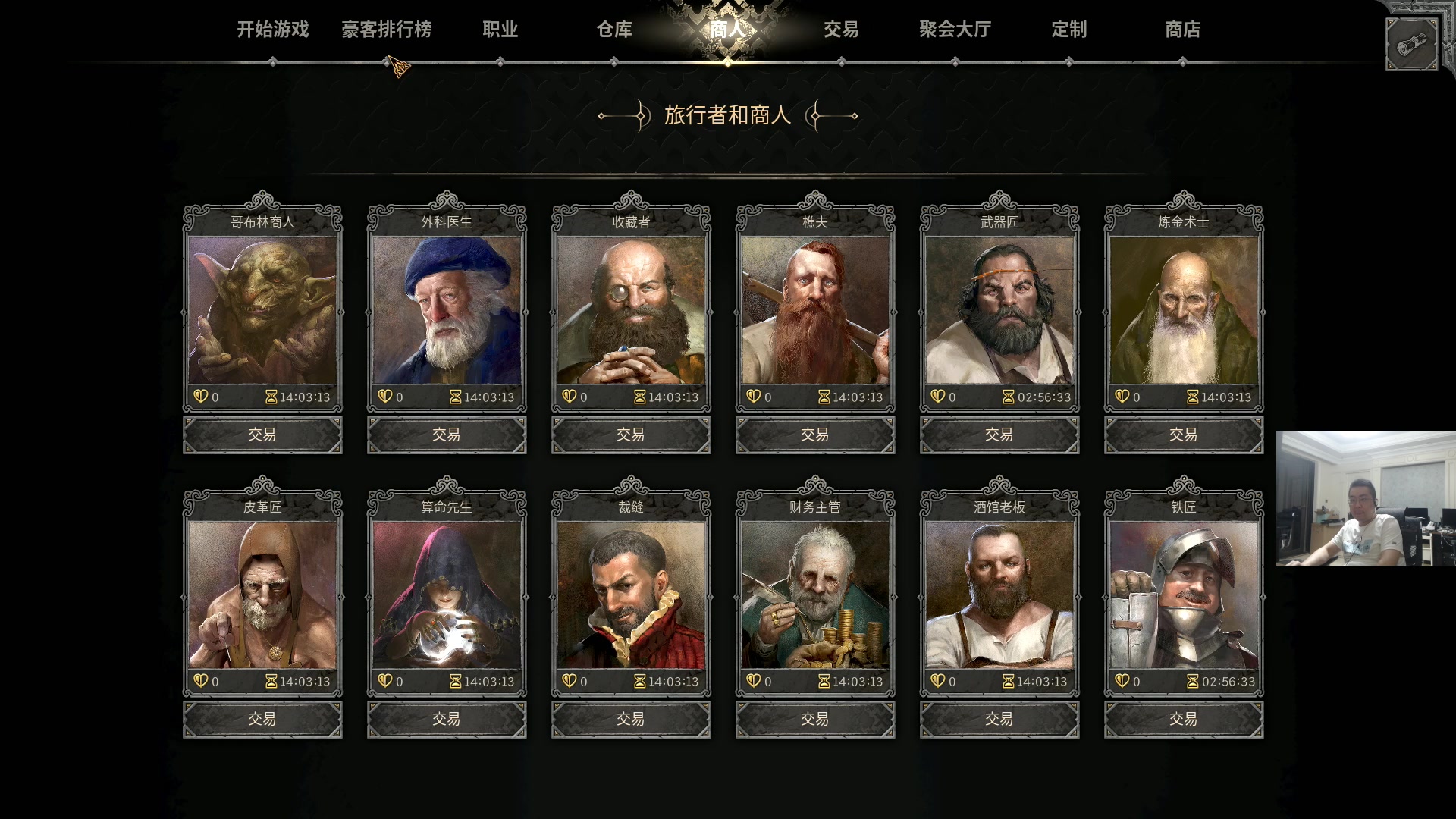Image resolution: width=1456 pixels, height=819 pixels.
Task: Click the Goblin Merchant's heart affinity icon
Action: [x=200, y=397]
